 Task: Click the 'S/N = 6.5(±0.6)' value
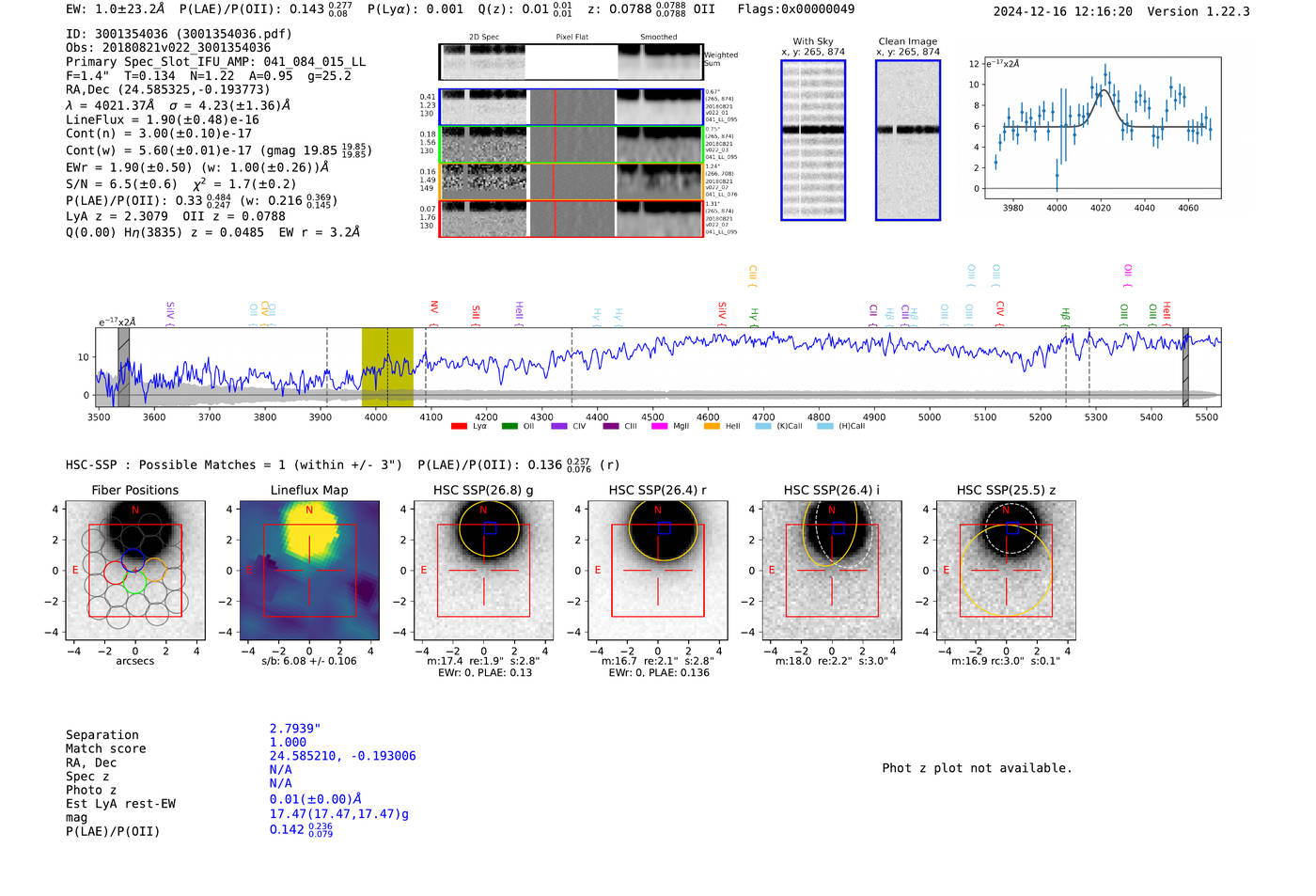121,184
